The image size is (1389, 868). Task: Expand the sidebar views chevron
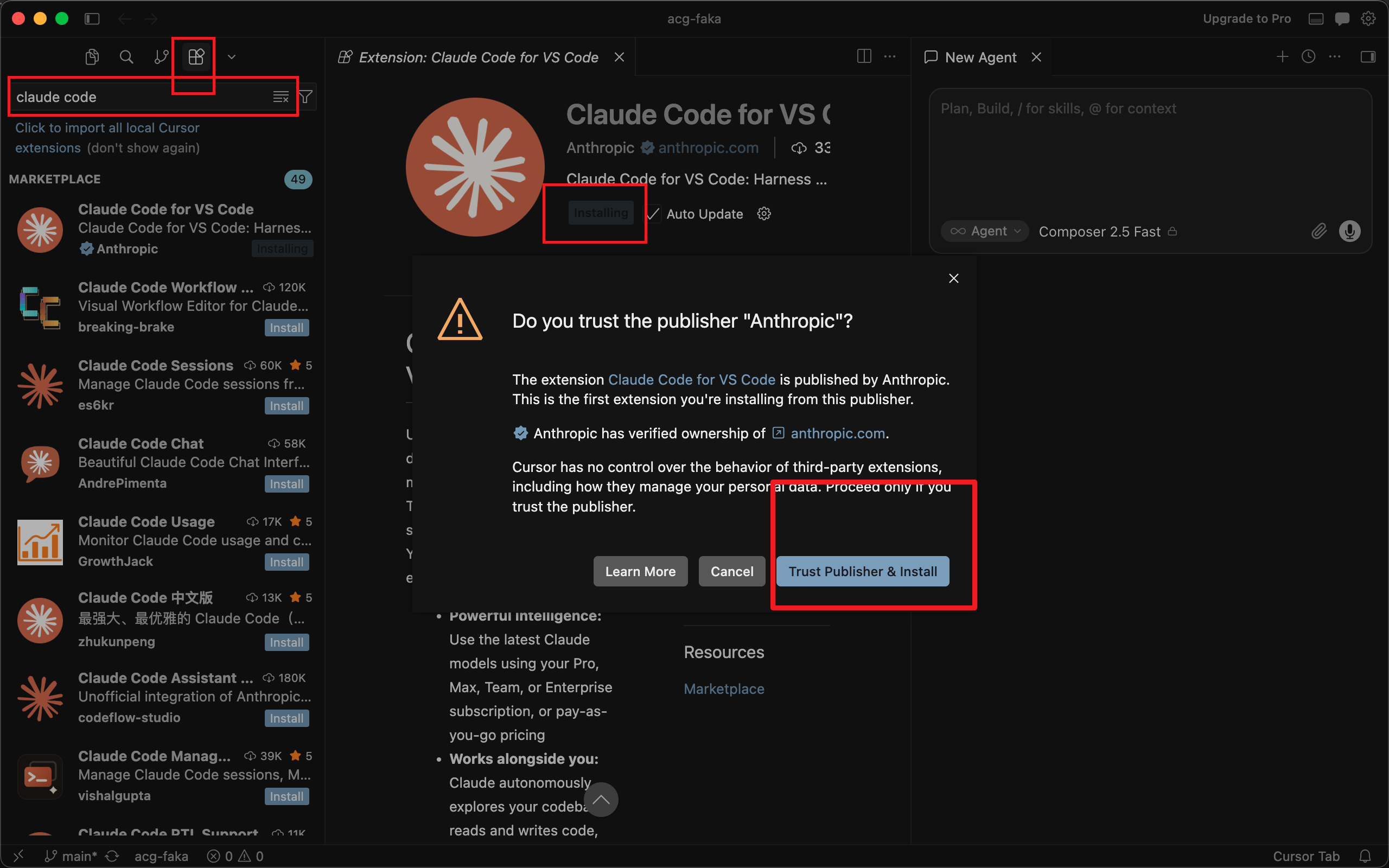coord(231,57)
